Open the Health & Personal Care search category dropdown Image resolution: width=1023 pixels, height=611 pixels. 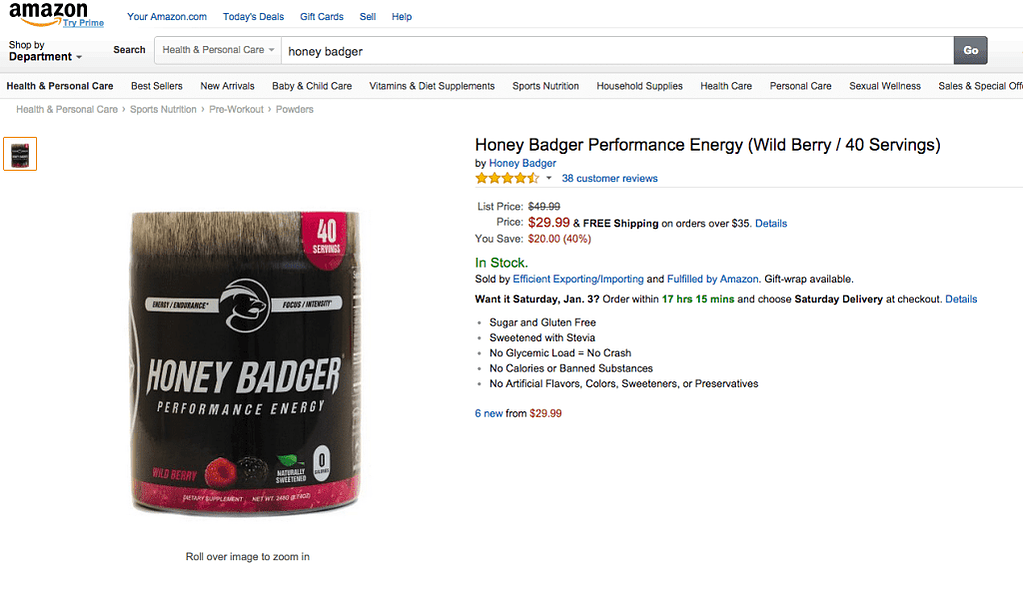coord(218,50)
